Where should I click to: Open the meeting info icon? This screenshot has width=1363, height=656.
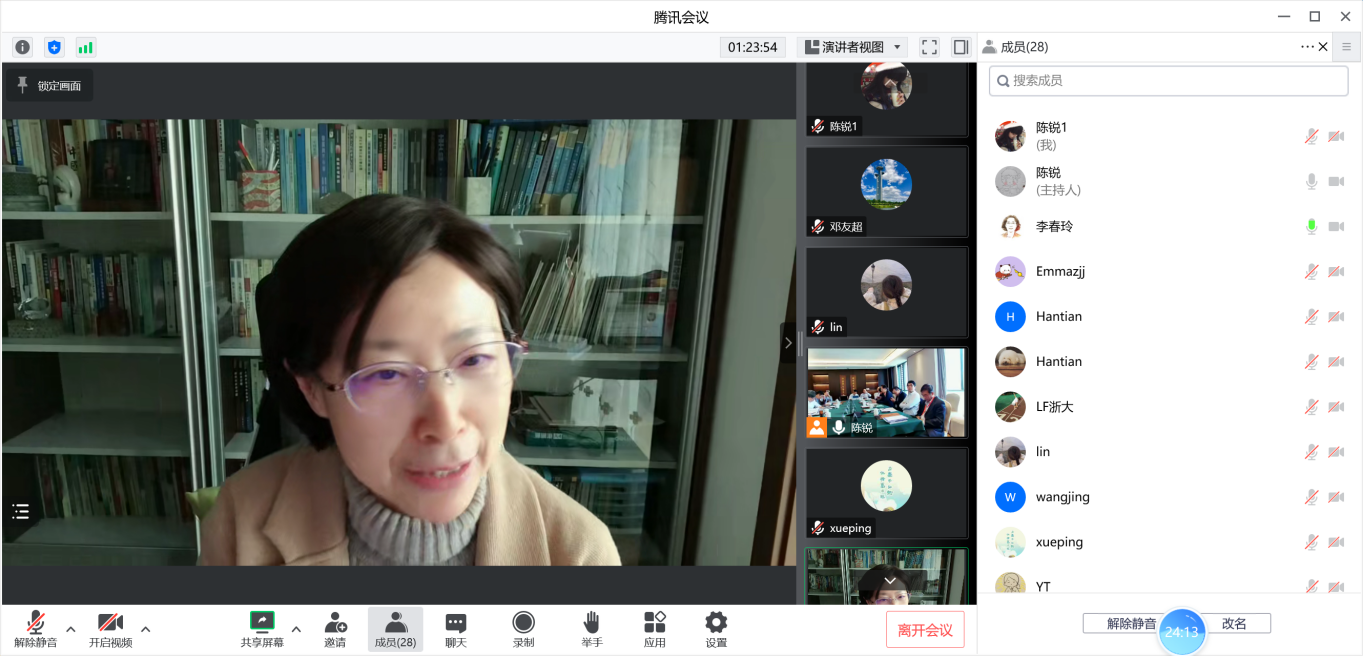tap(22, 47)
